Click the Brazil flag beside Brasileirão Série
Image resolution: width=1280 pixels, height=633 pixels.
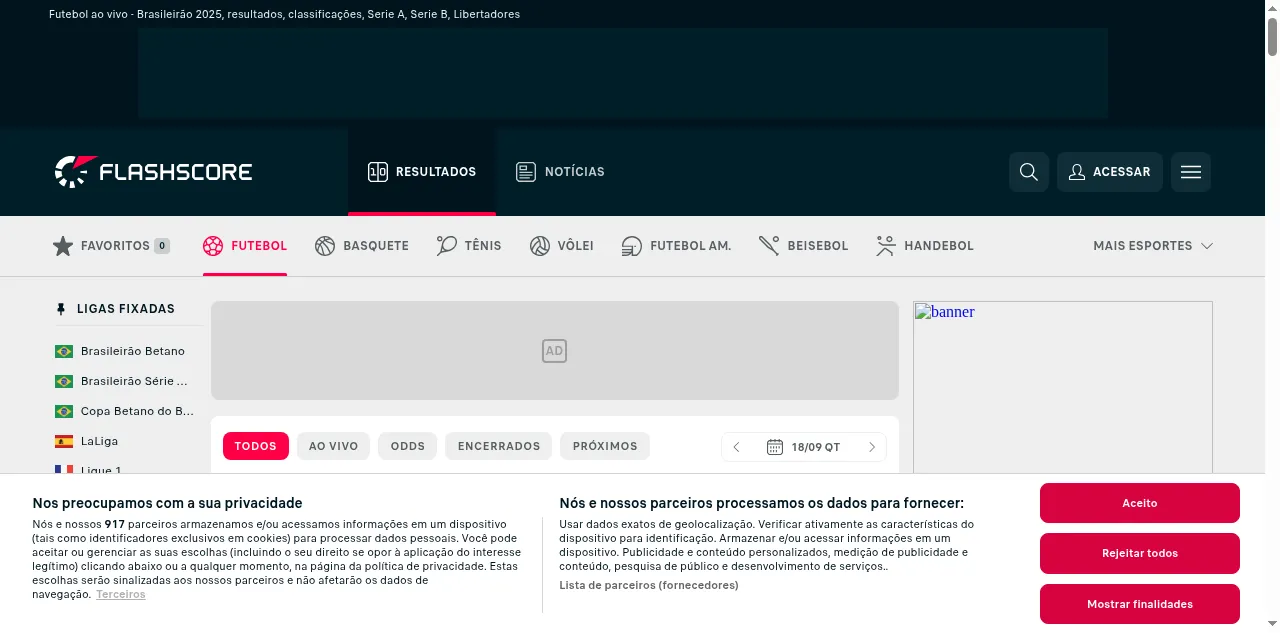tap(64, 381)
